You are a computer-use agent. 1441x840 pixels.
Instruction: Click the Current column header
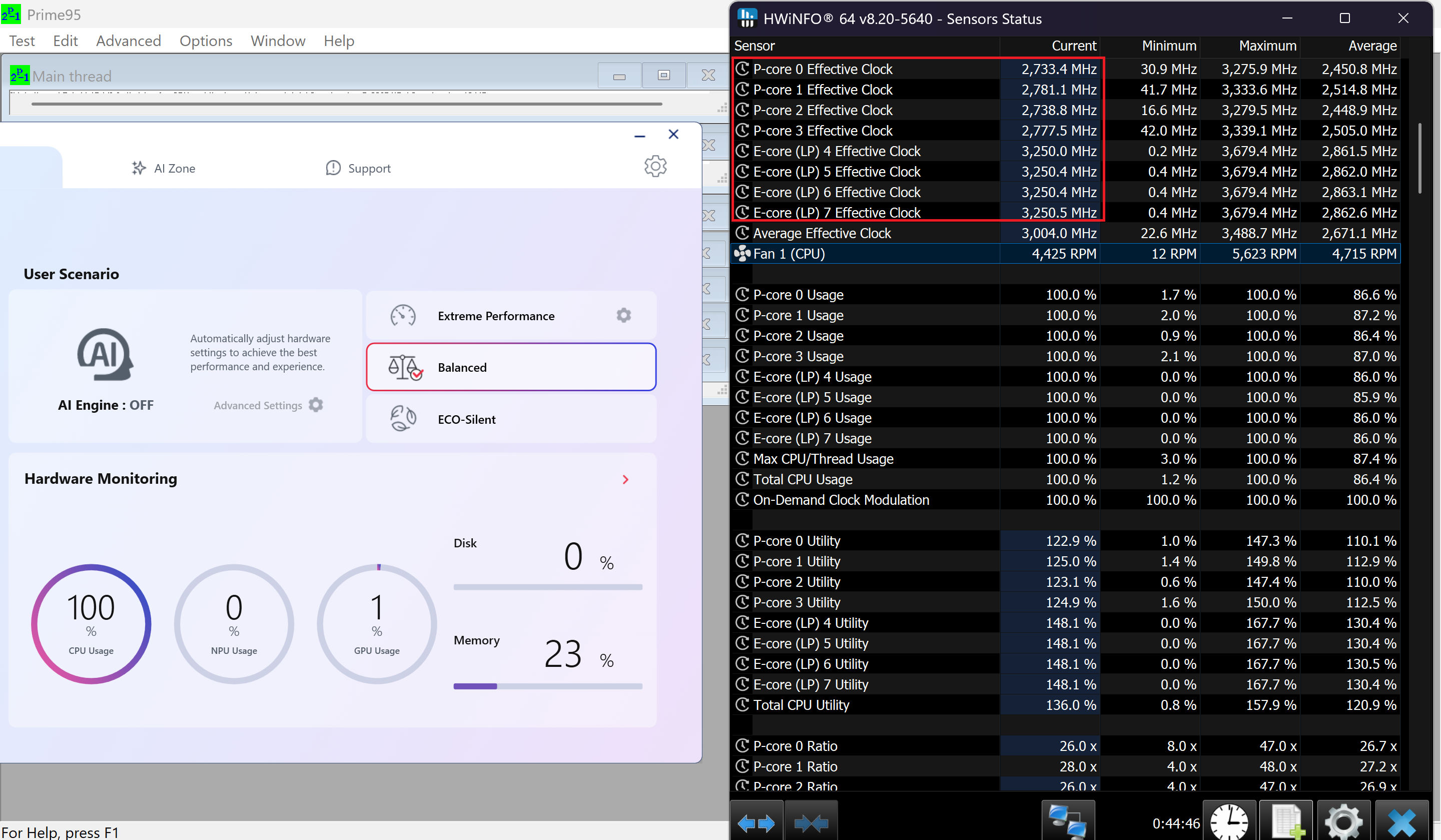pos(1049,46)
